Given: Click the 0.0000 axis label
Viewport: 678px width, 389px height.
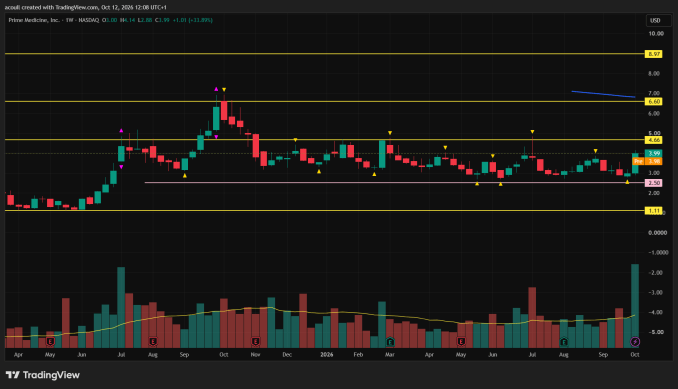Looking at the screenshot, I should click(657, 233).
